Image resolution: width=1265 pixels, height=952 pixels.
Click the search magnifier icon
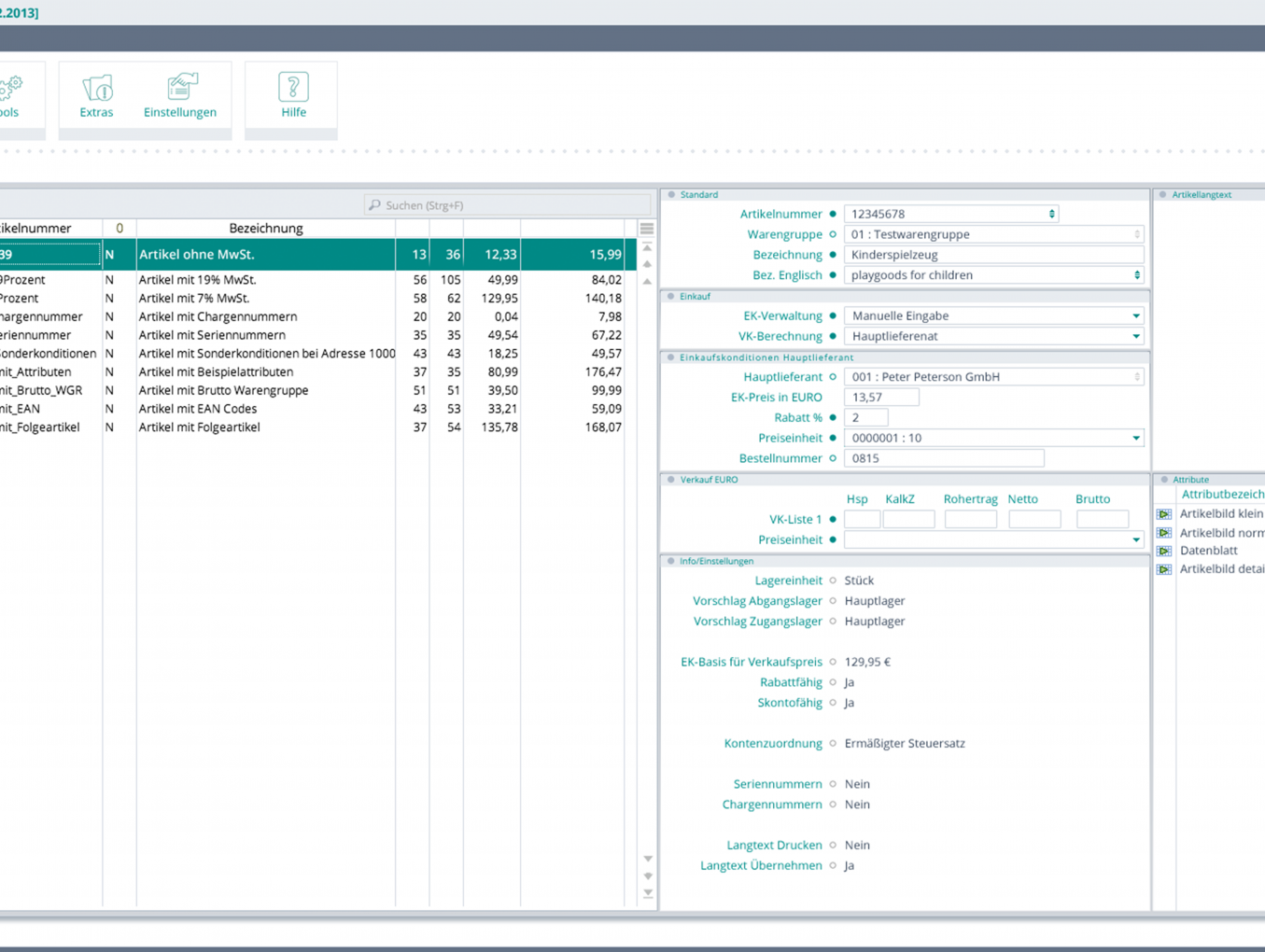click(x=374, y=204)
